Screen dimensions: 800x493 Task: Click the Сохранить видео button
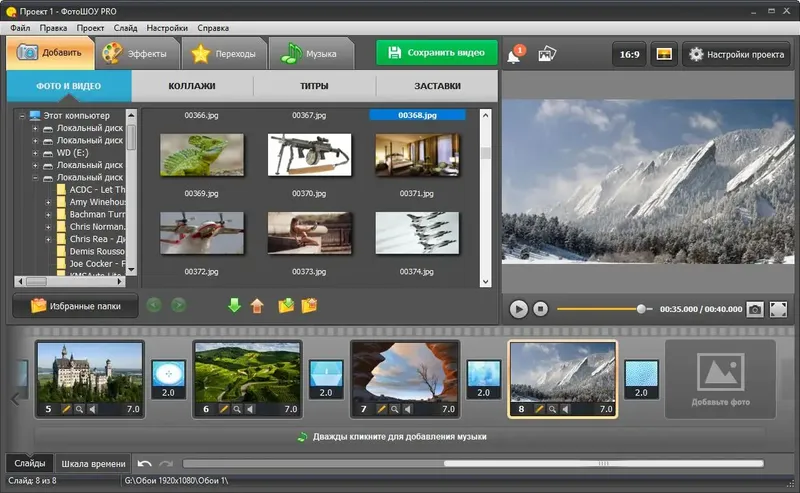click(x=437, y=53)
